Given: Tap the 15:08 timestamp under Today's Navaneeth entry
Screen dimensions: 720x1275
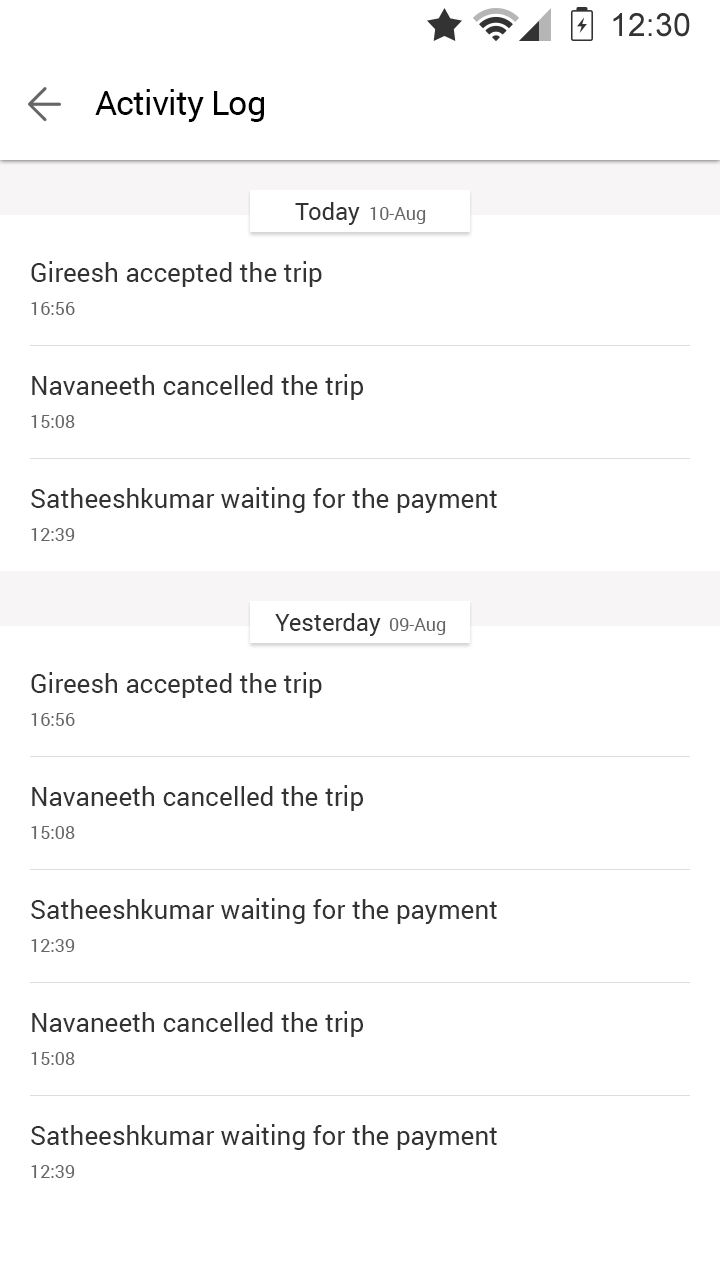Looking at the screenshot, I should [53, 422].
